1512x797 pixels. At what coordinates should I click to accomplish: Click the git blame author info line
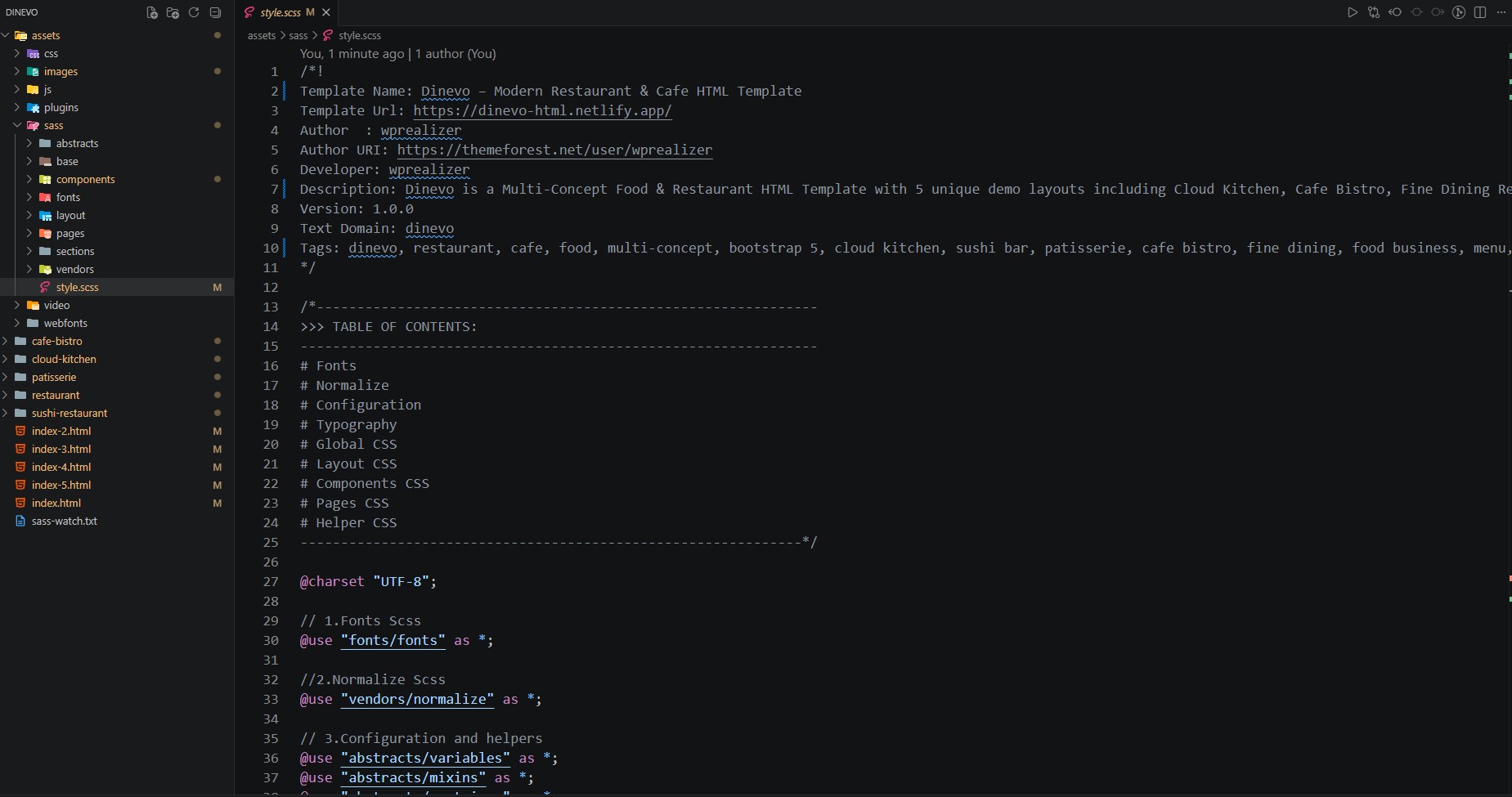point(398,54)
